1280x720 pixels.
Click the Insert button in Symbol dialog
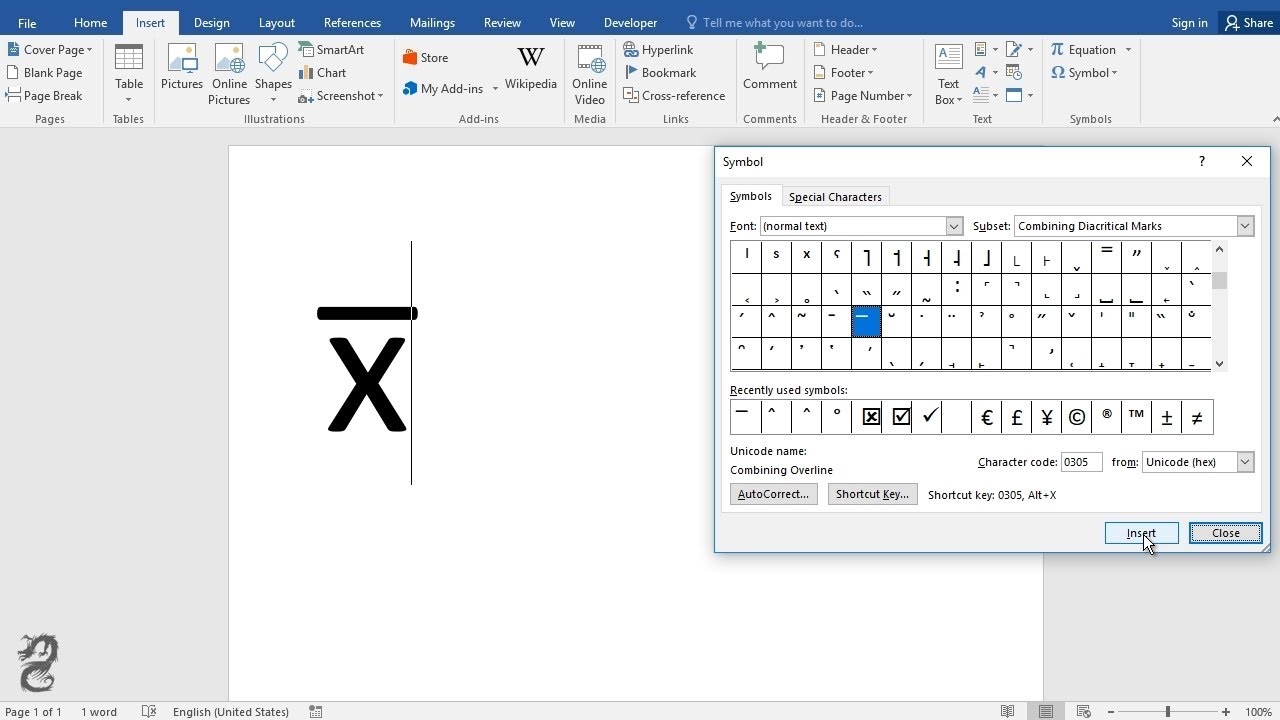(x=1141, y=533)
